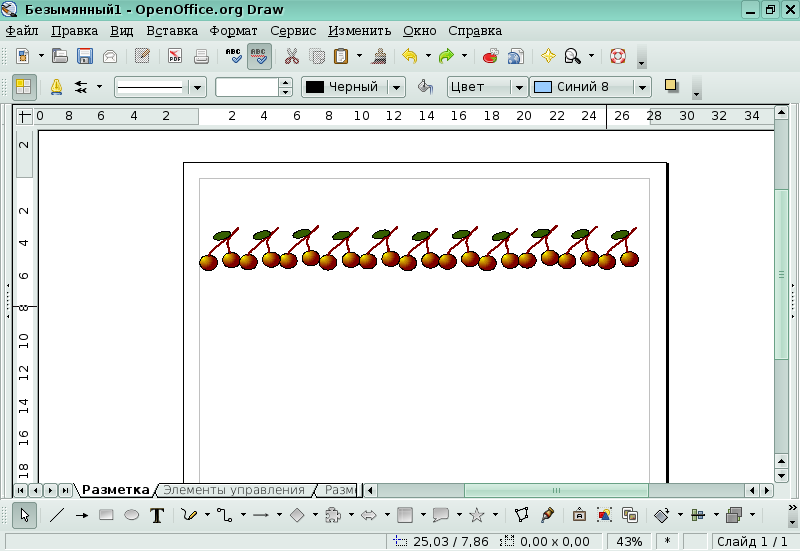
Task: Toggle the Points edit mode
Action: click(521, 515)
